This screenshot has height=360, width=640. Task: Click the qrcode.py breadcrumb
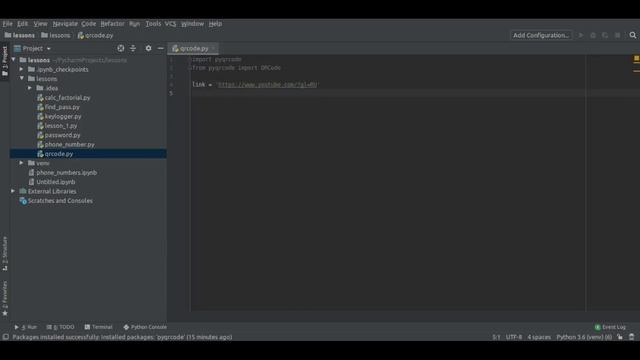(x=96, y=36)
